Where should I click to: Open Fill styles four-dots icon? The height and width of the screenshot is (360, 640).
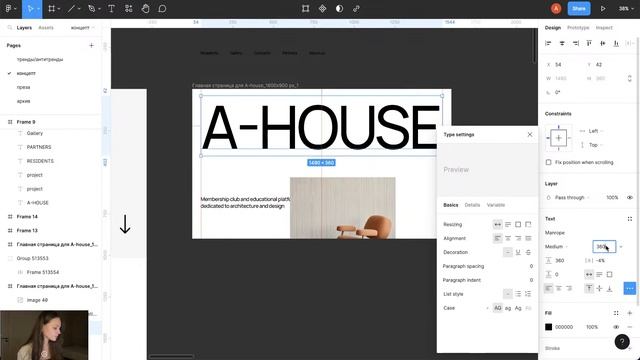pos(616,313)
